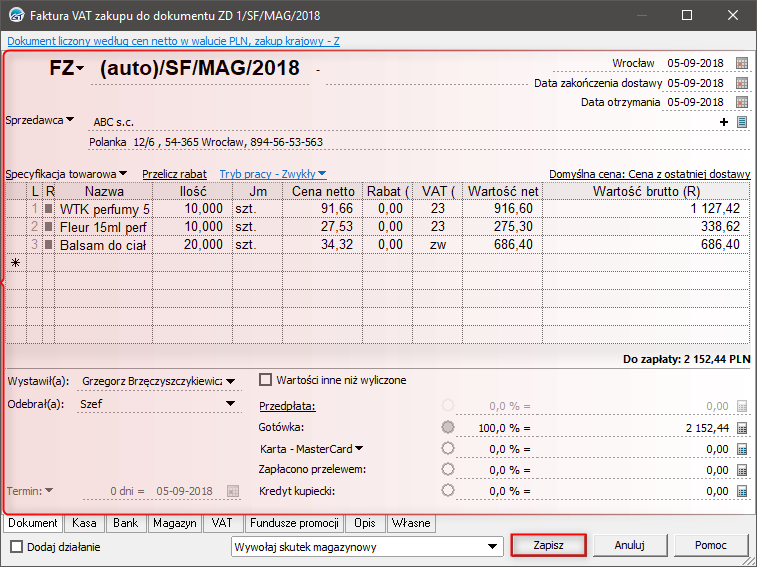This screenshot has width=757, height=567.
Task: Click the Nazwa column header
Action: (104, 191)
